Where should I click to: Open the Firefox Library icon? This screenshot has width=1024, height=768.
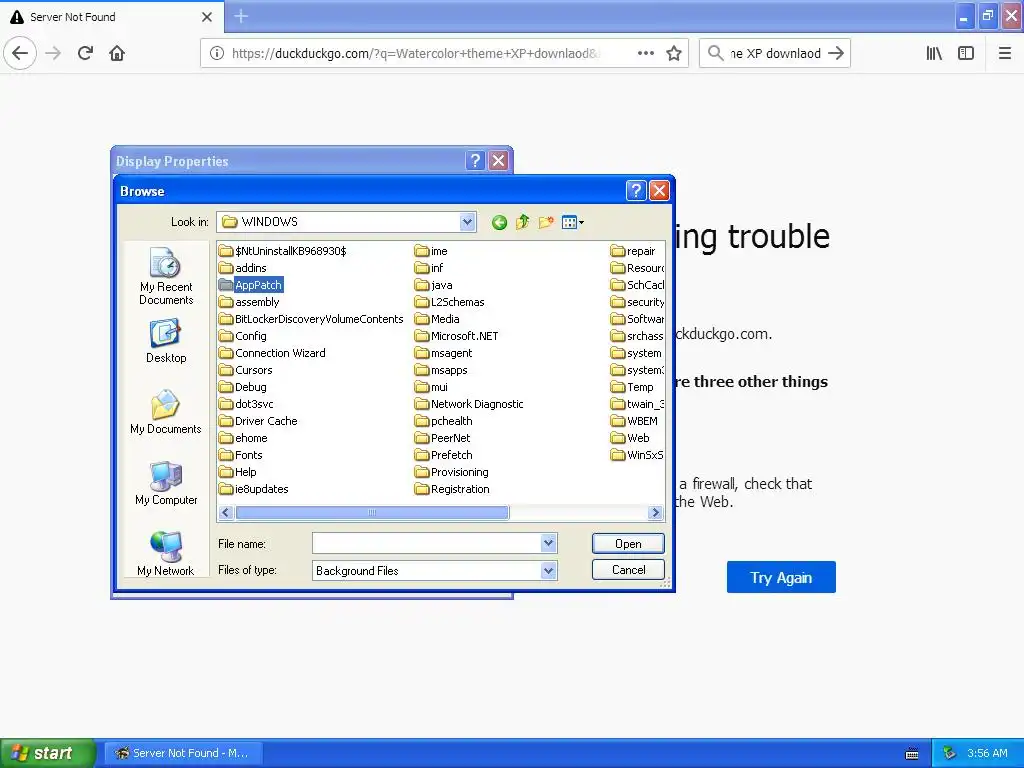tap(934, 54)
